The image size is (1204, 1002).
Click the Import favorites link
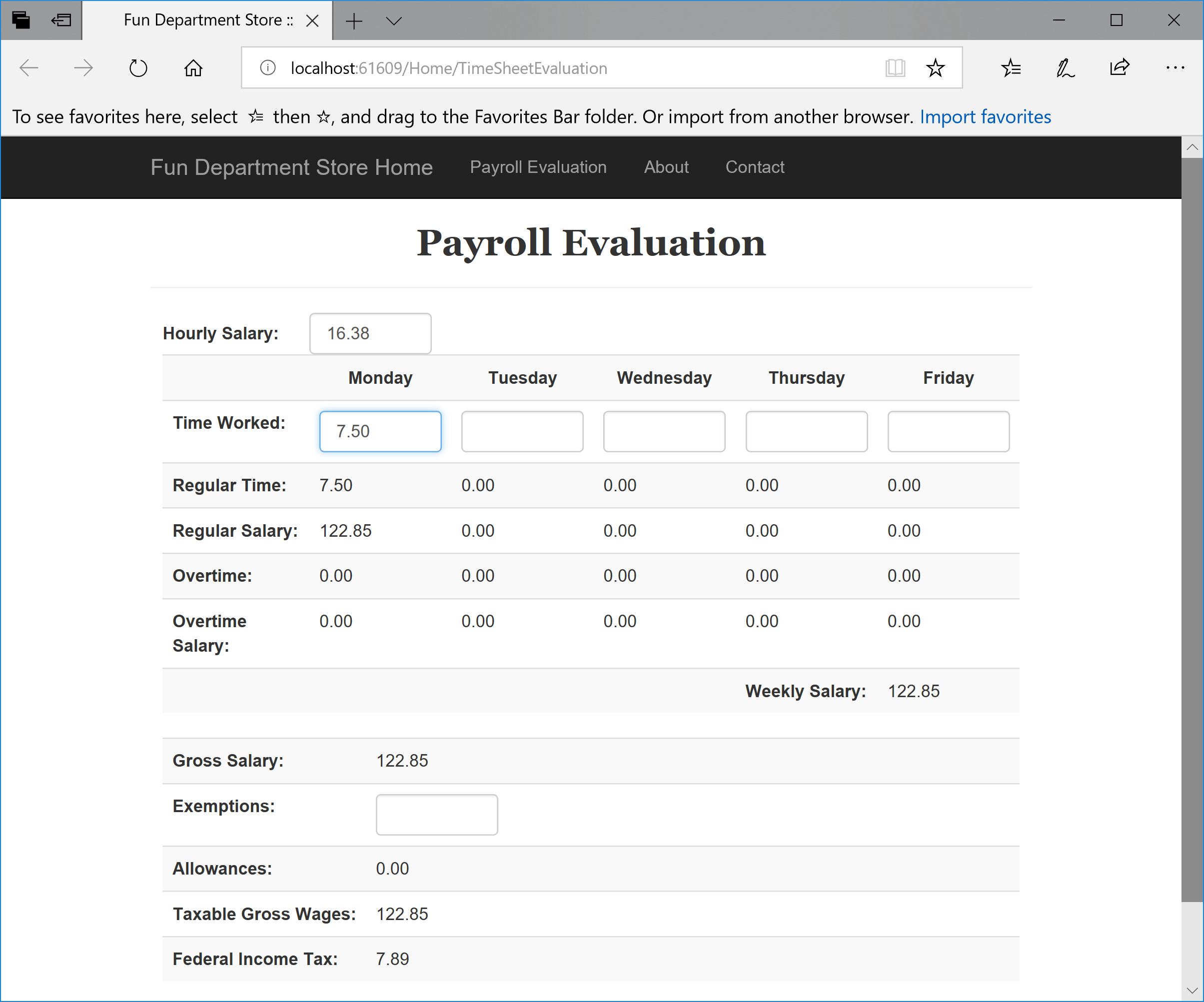[x=985, y=117]
